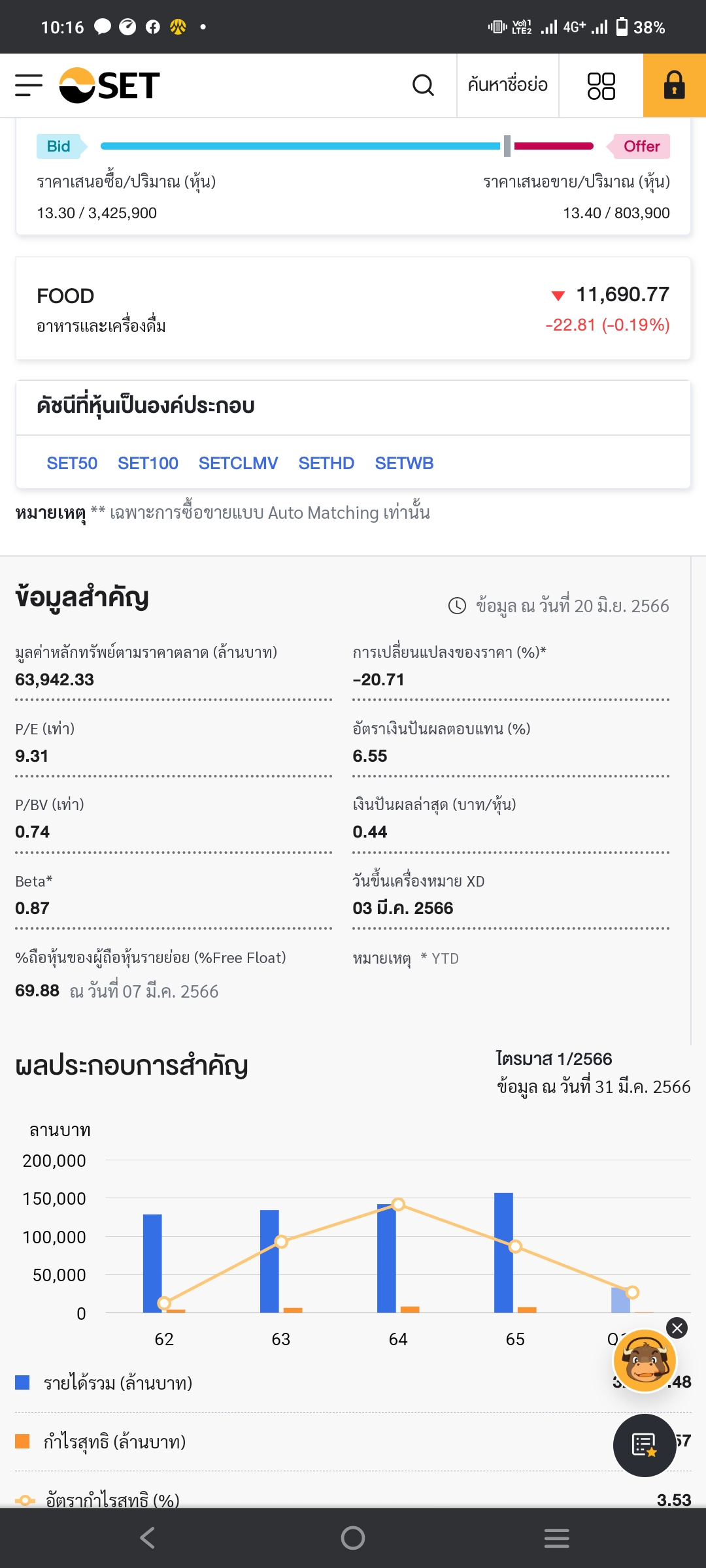Tap the Android home circle button
Screen dimensions: 706x1568
(353, 1538)
